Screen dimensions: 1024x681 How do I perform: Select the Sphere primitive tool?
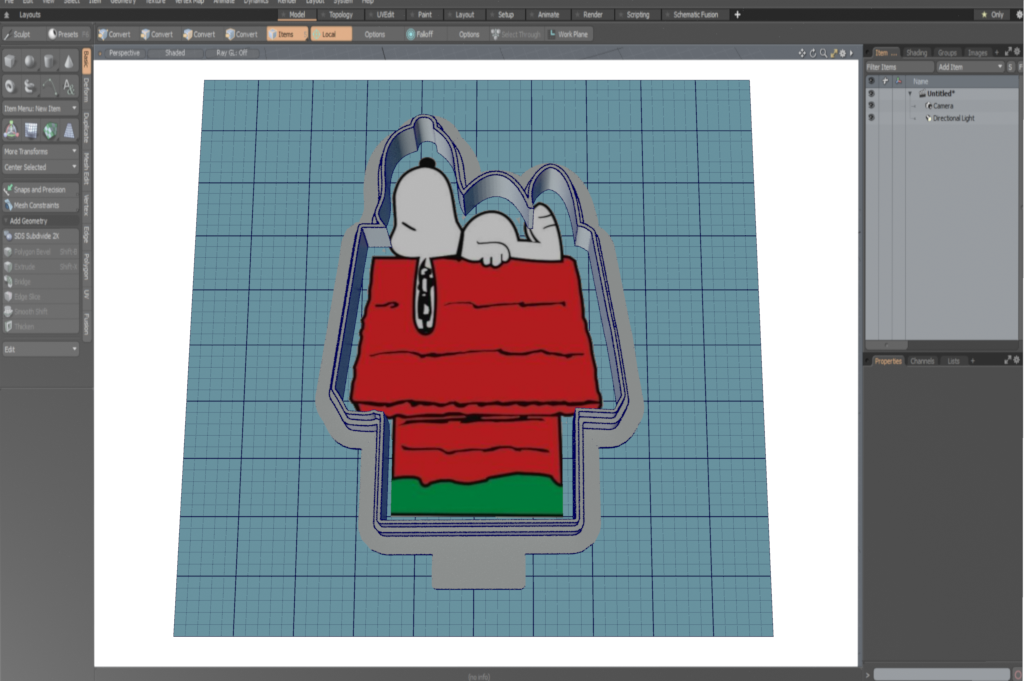click(29, 62)
